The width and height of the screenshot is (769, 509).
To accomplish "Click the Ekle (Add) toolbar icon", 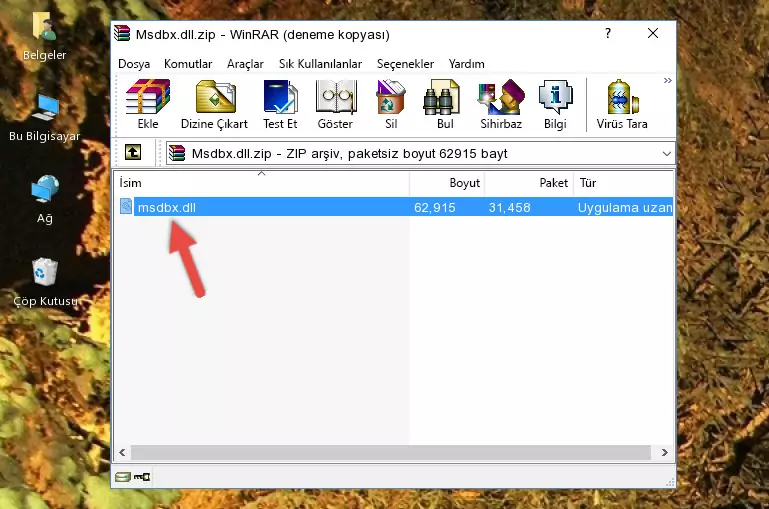I will pyautogui.click(x=148, y=104).
